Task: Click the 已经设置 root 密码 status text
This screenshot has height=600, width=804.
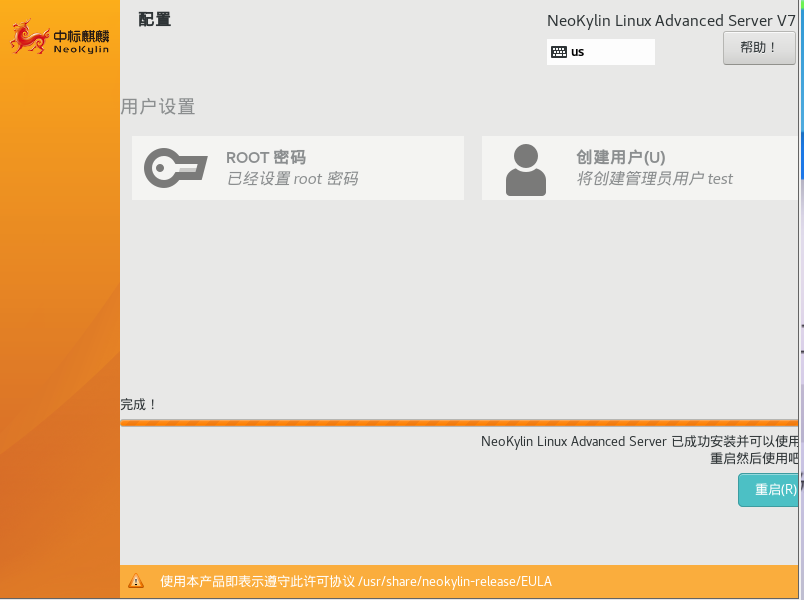Action: [x=292, y=178]
